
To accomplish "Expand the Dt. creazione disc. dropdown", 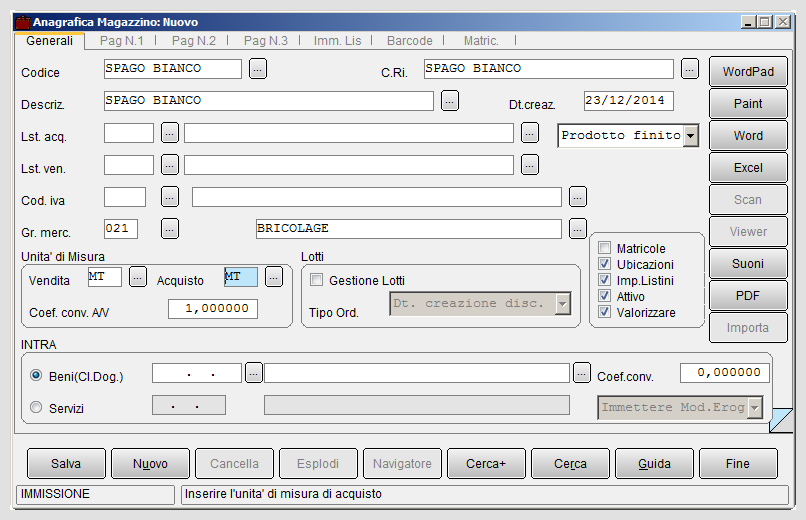I will (563, 304).
